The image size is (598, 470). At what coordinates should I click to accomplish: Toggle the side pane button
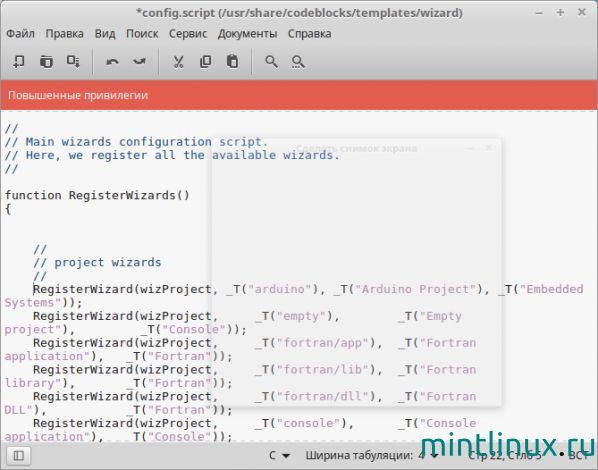[x=18, y=455]
